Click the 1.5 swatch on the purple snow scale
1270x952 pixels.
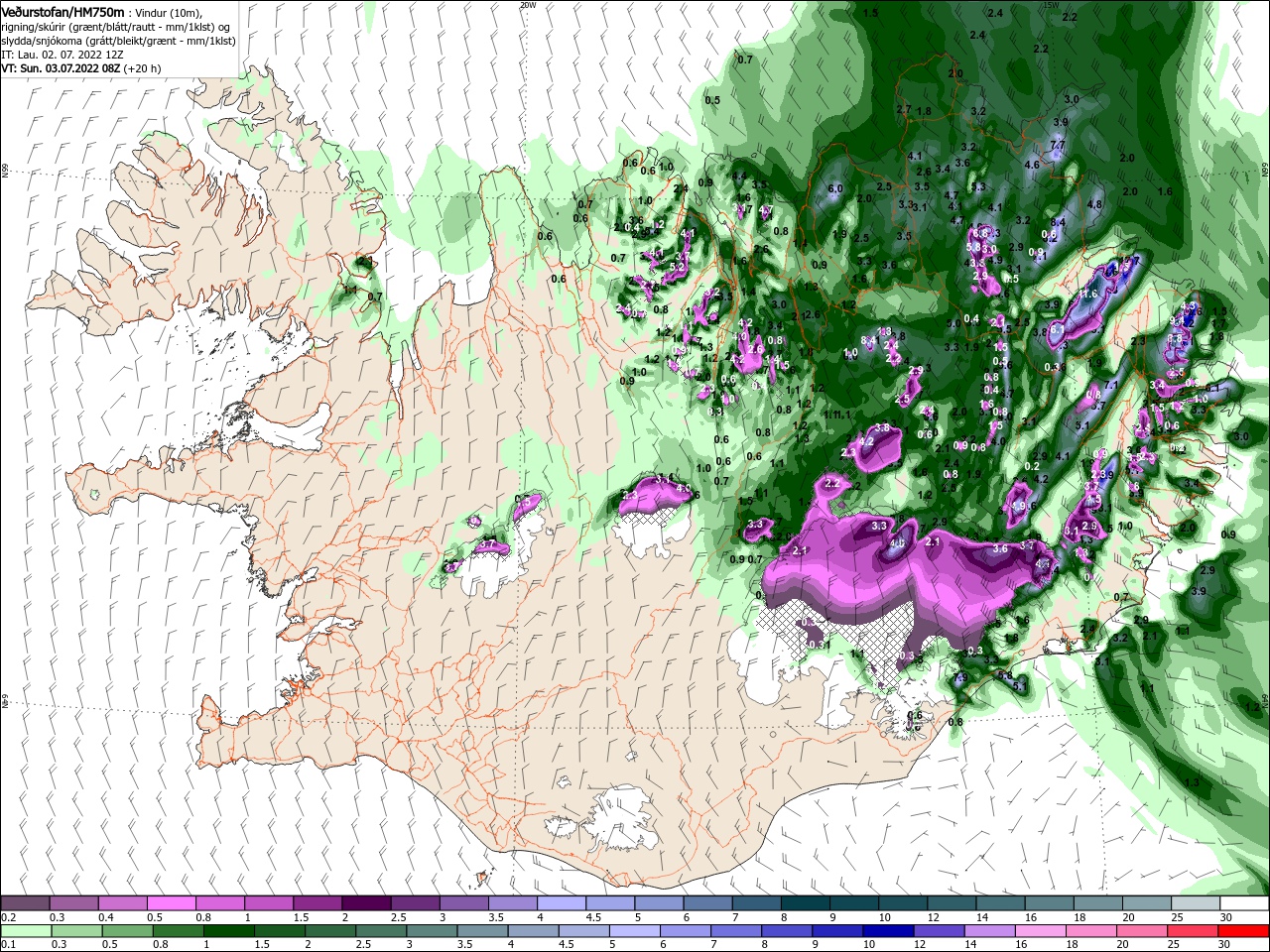(x=317, y=903)
